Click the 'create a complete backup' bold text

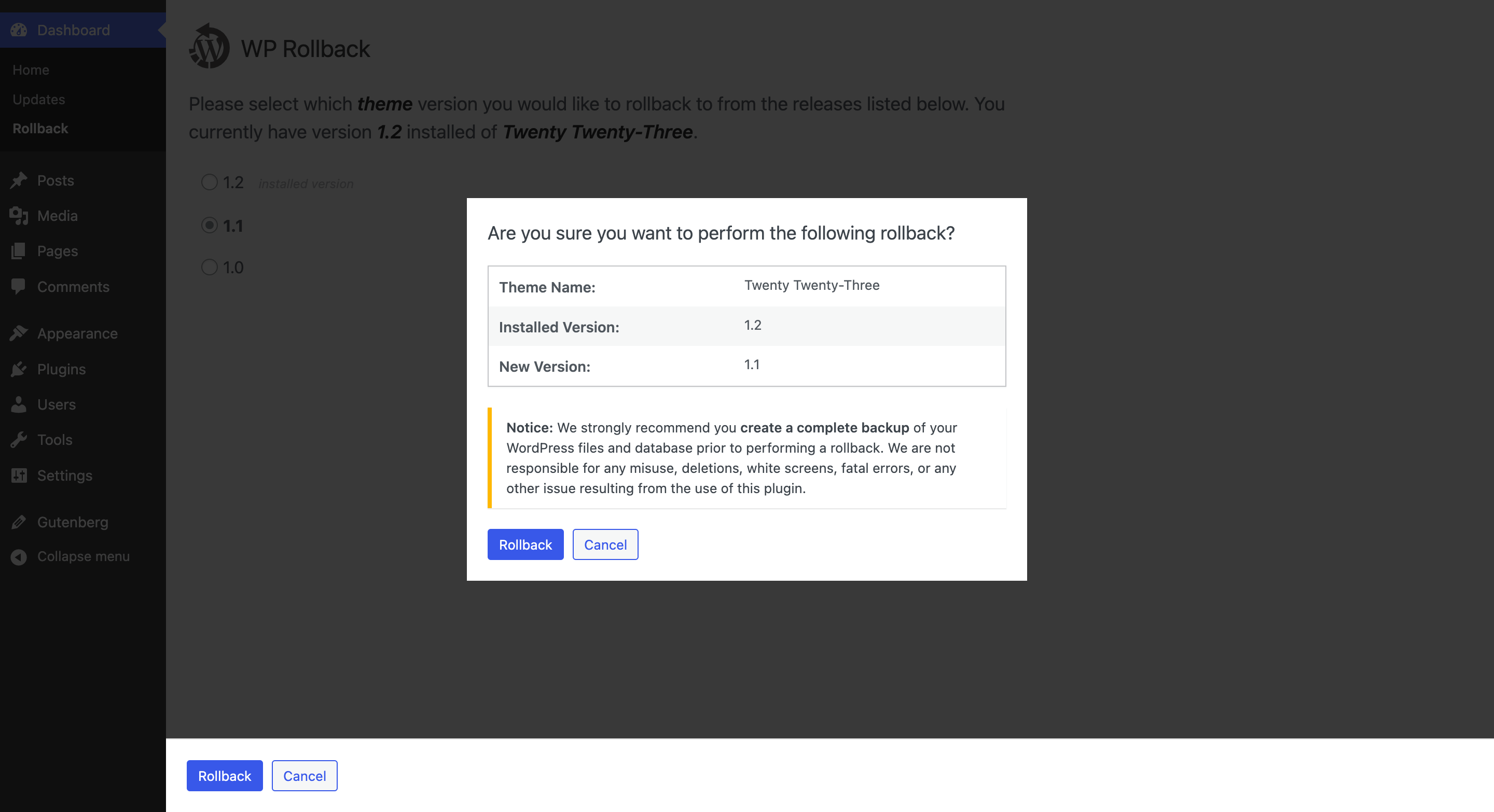click(825, 427)
